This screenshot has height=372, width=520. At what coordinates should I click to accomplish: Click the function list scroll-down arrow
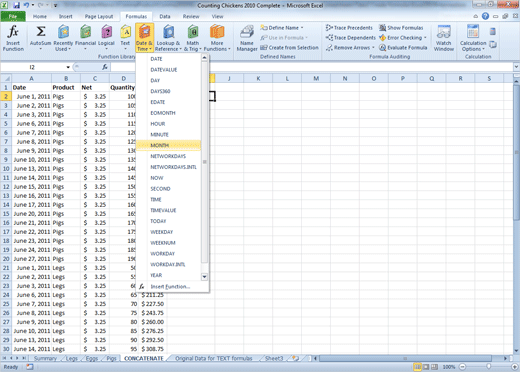204,277
